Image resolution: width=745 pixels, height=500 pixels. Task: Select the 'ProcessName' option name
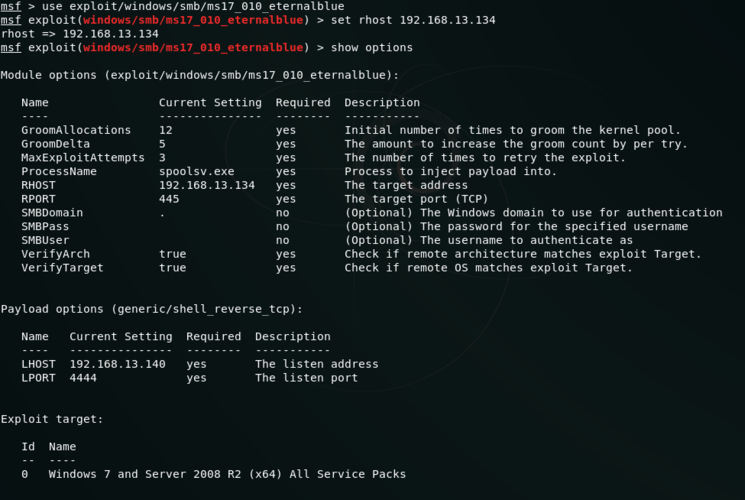click(59, 172)
